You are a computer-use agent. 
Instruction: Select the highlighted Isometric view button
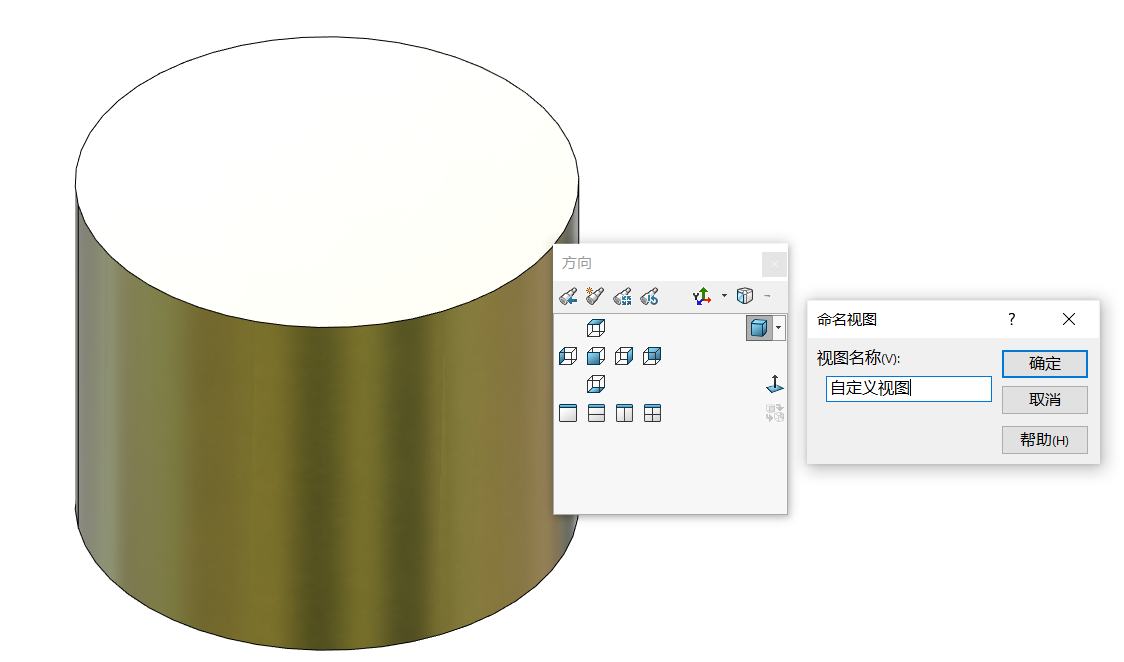(x=760, y=328)
